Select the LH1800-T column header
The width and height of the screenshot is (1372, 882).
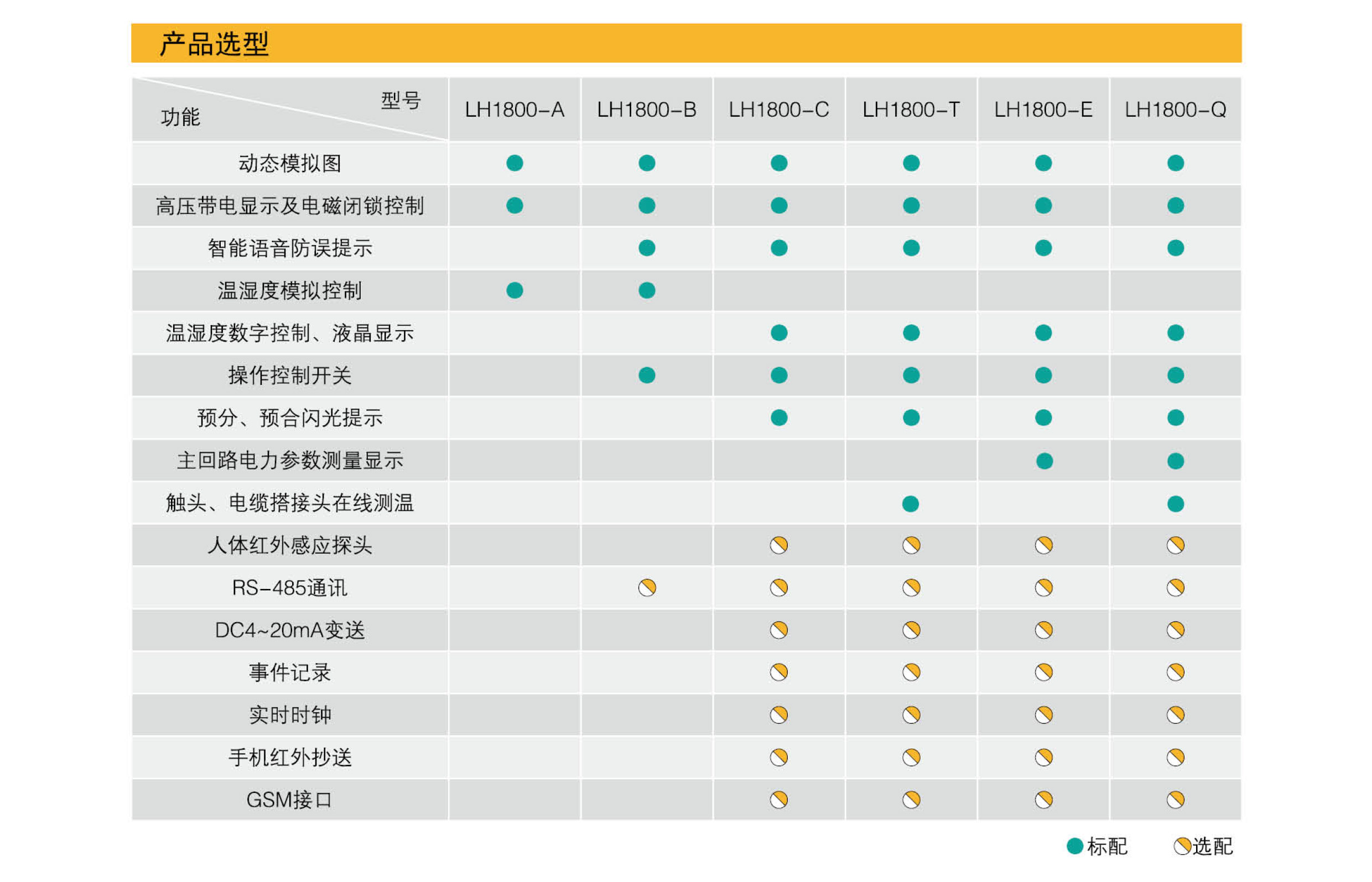click(x=910, y=109)
